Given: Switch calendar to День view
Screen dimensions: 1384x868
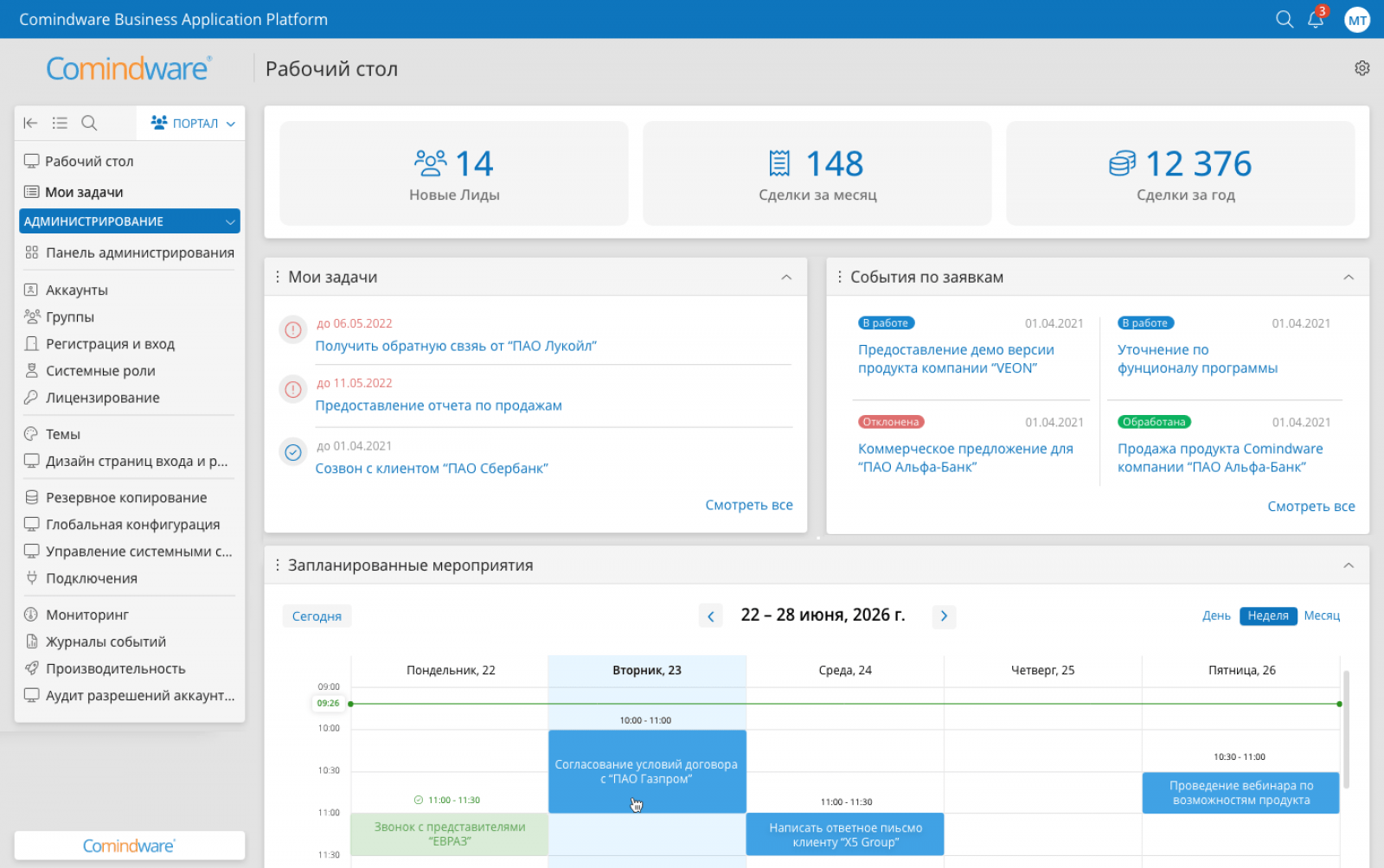Looking at the screenshot, I should (x=1215, y=616).
